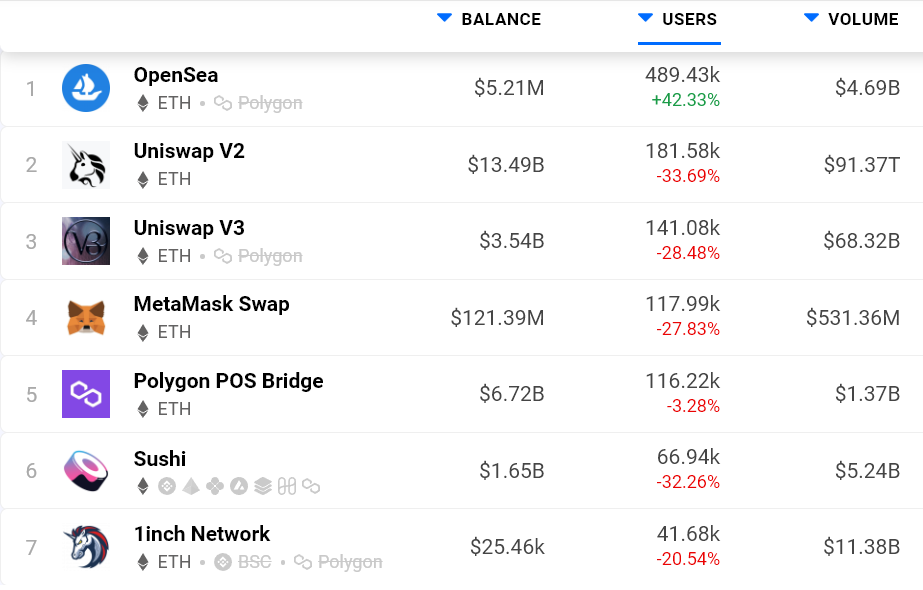Open the MetaMask Swap dapp link

[x=211, y=304]
